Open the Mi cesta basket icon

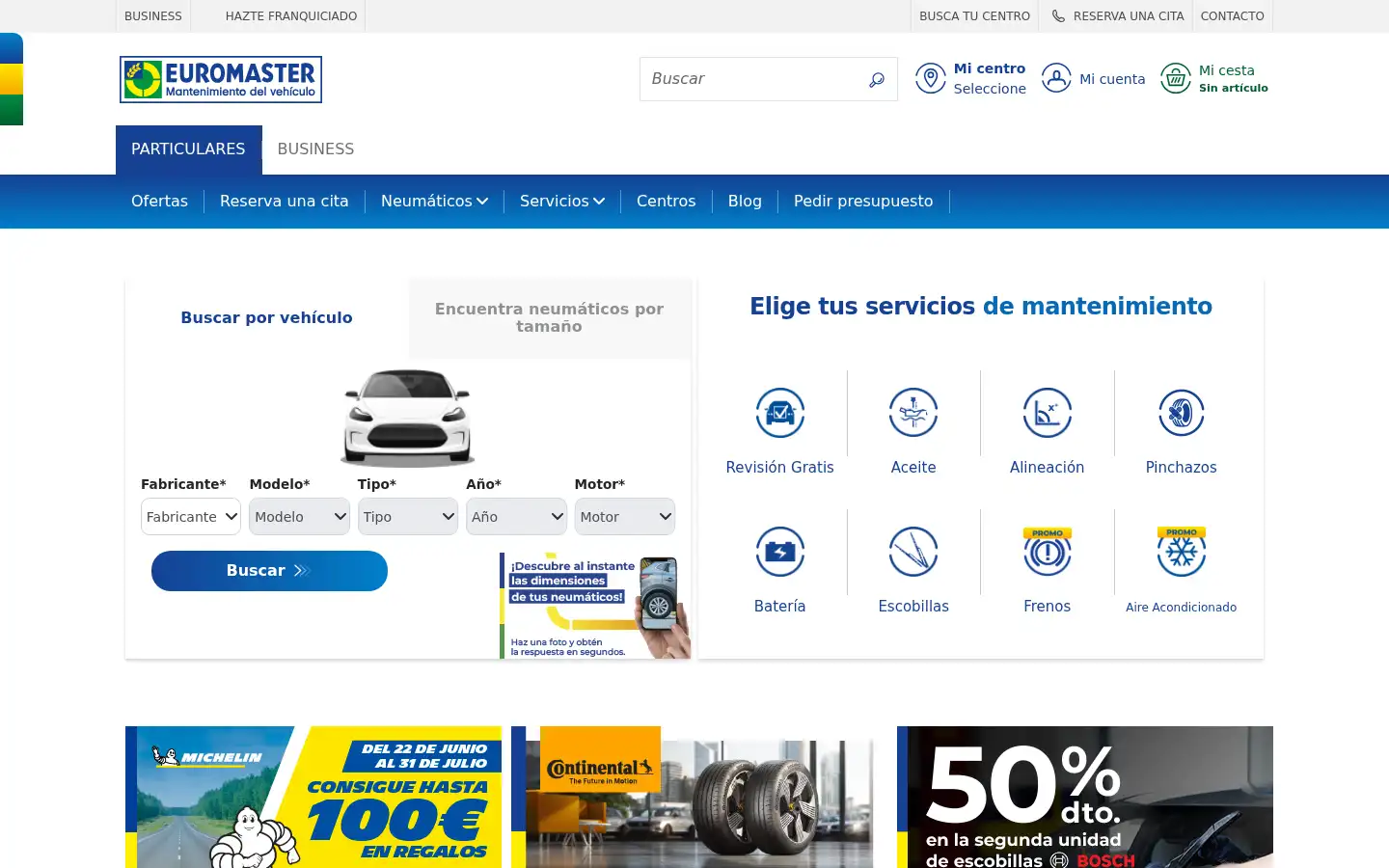1176,78
